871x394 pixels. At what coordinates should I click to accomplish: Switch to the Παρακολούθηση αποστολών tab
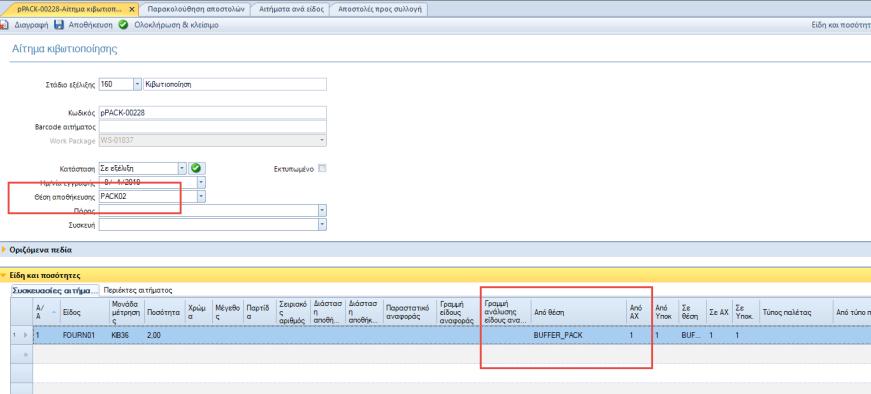[196, 9]
